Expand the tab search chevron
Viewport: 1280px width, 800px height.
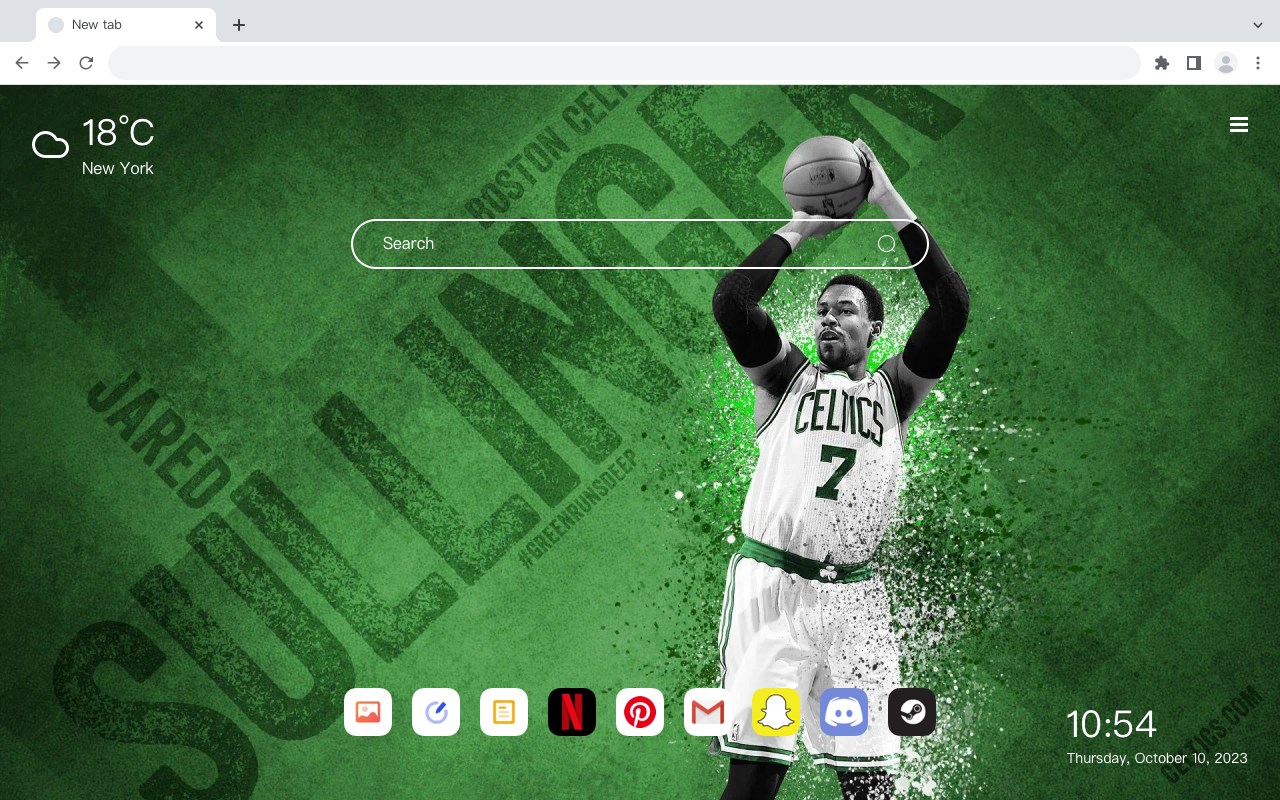click(1258, 25)
